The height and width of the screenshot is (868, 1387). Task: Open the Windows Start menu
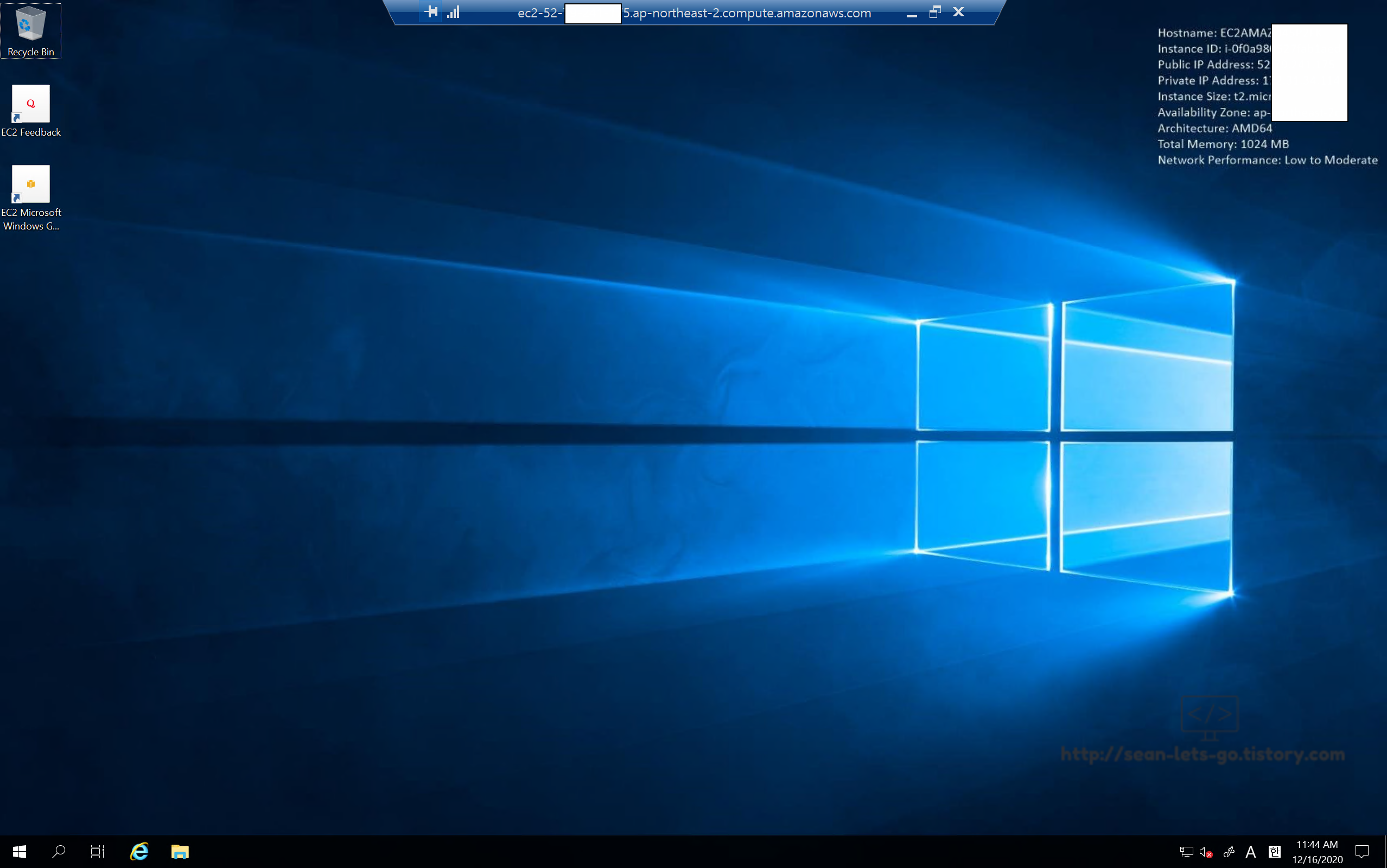[20, 851]
